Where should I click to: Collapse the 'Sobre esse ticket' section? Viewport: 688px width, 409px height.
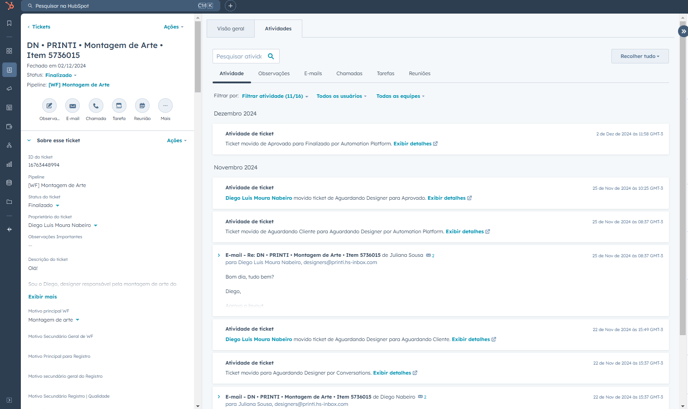29,141
